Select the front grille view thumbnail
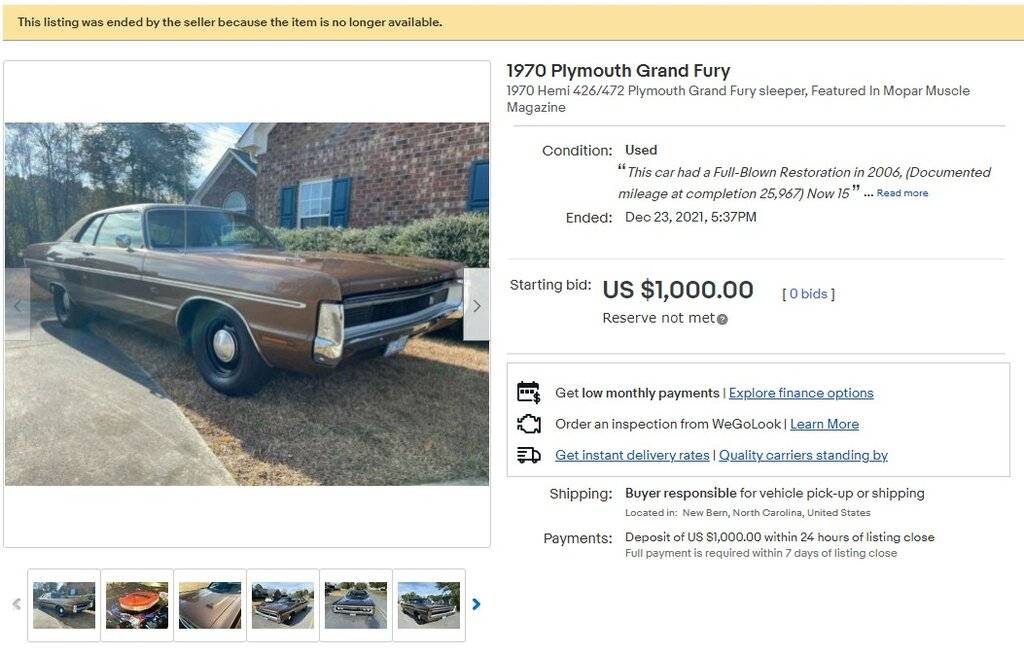Screen dimensions: 1024x654 coord(356,603)
